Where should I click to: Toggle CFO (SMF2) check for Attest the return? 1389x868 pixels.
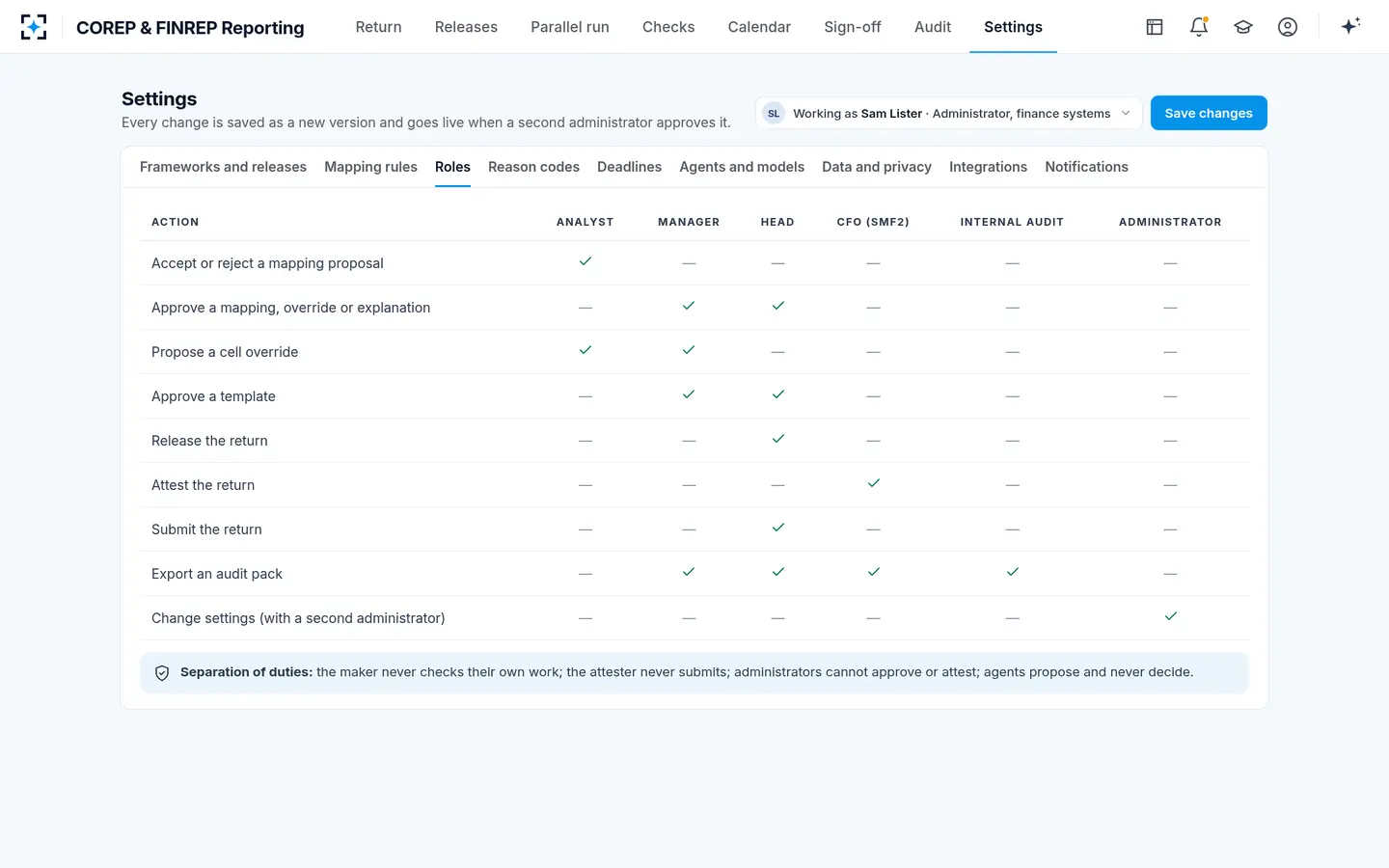(x=874, y=483)
